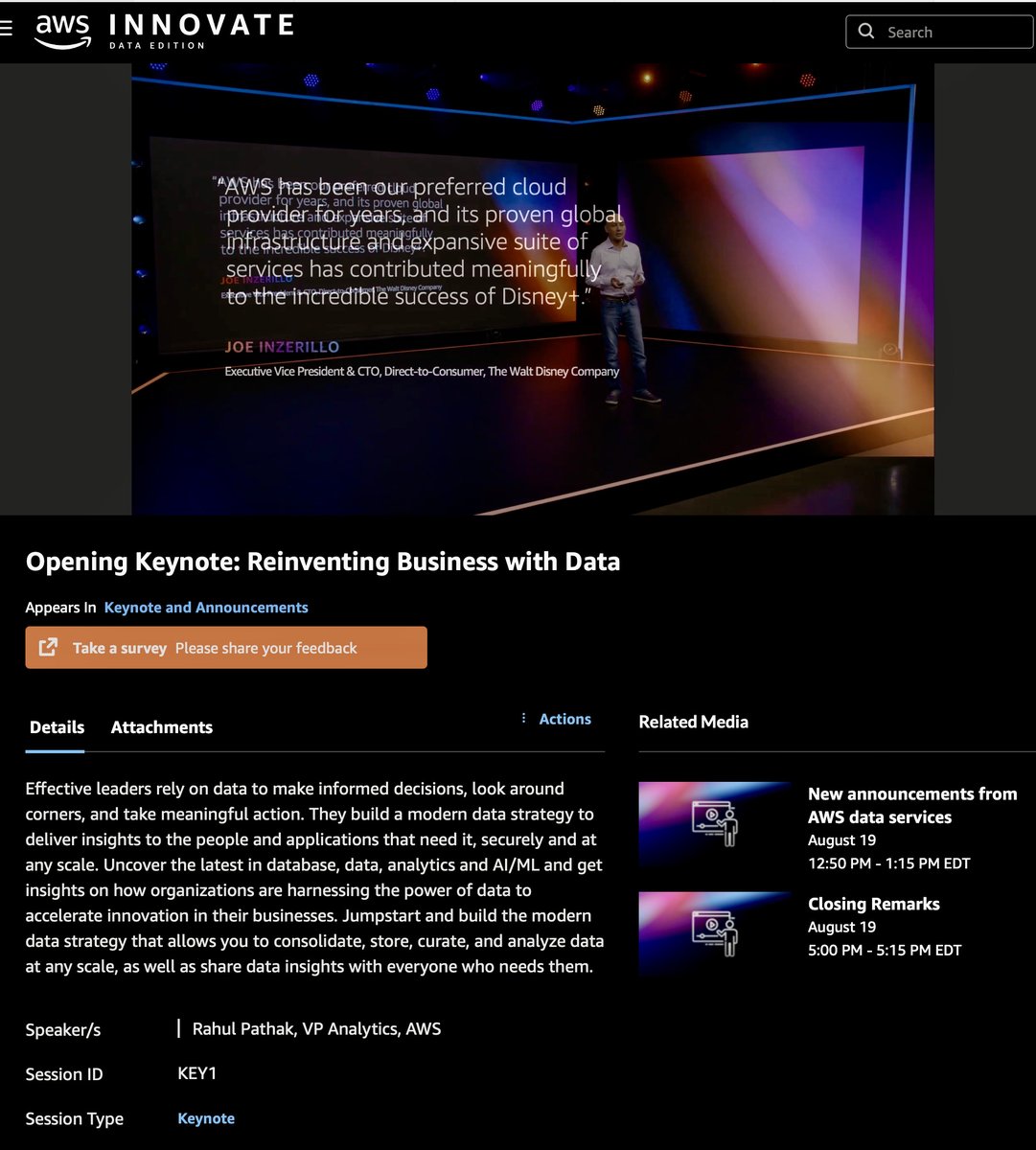
Task: Click the search magnifier icon
Action: click(x=866, y=32)
